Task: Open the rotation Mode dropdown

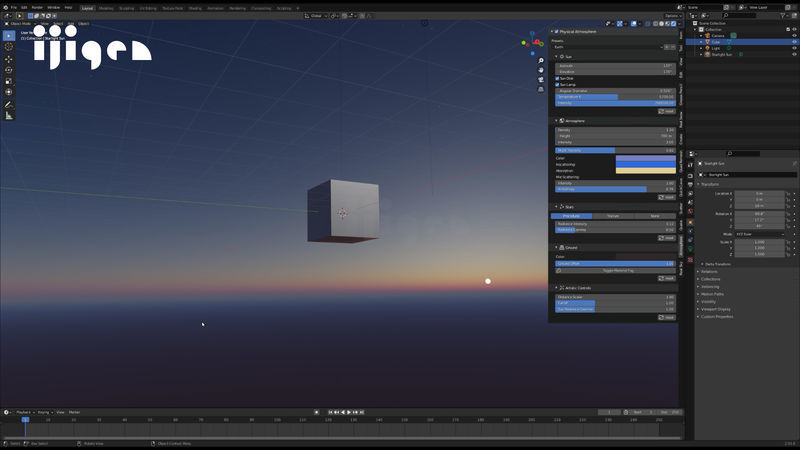Action: [x=760, y=234]
